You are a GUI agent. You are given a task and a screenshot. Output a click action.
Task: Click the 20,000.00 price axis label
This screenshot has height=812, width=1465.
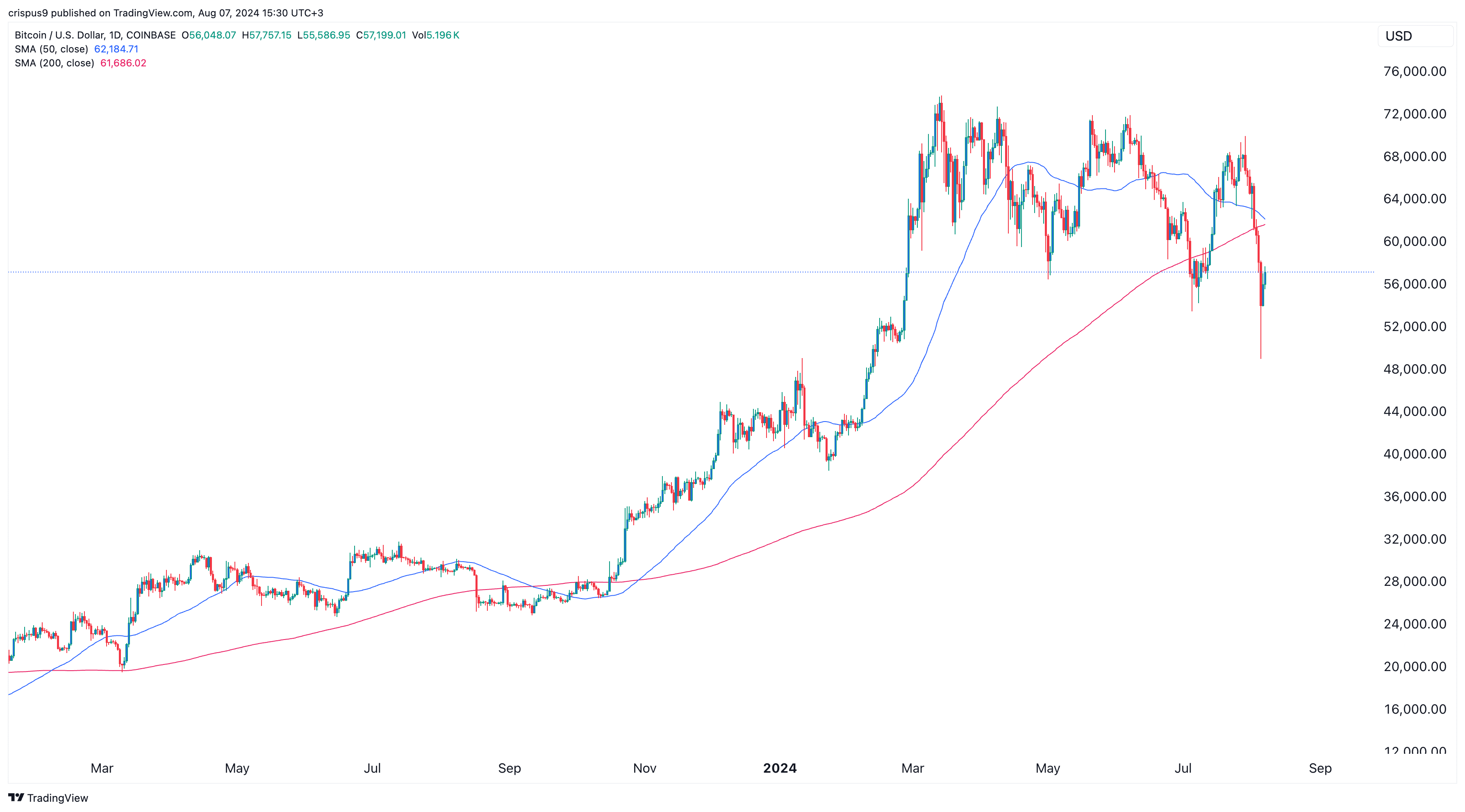pos(1415,666)
